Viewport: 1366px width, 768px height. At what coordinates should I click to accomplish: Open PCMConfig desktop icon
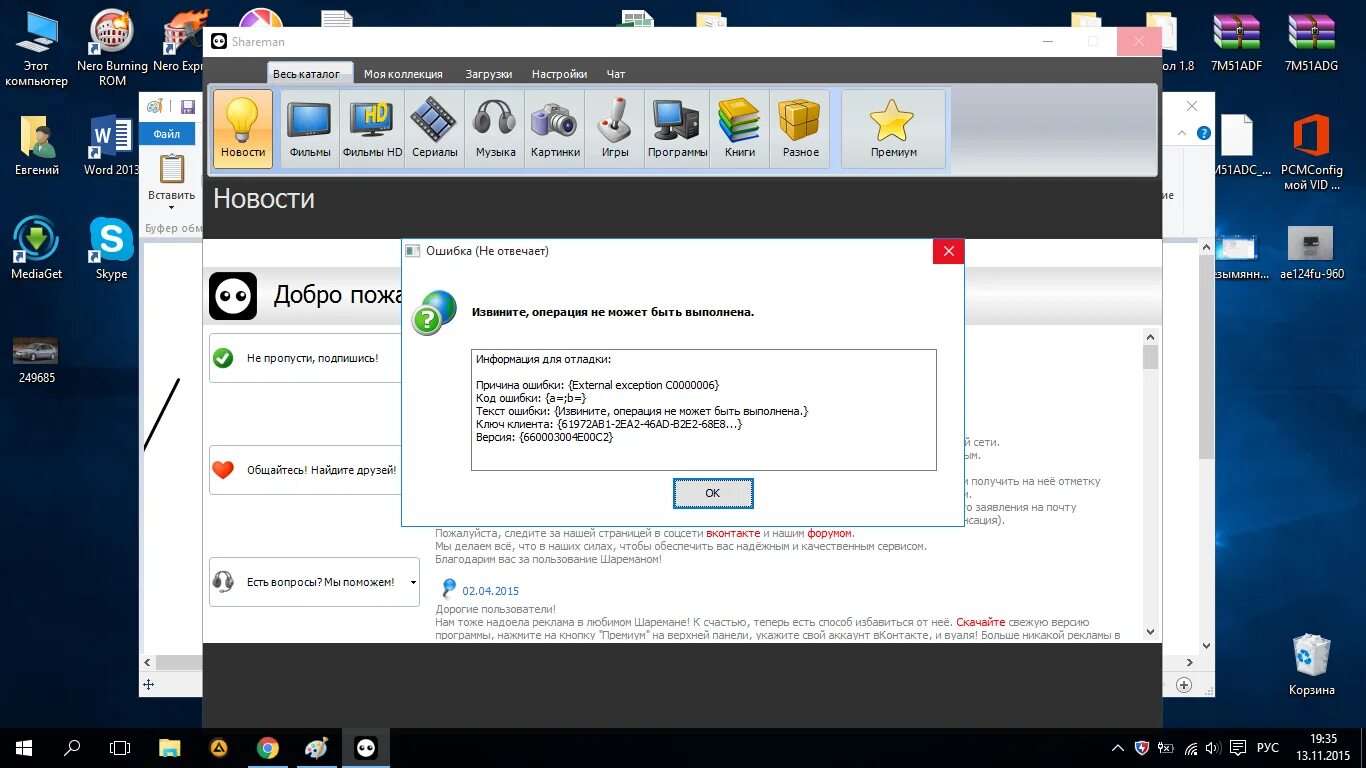[x=1311, y=151]
